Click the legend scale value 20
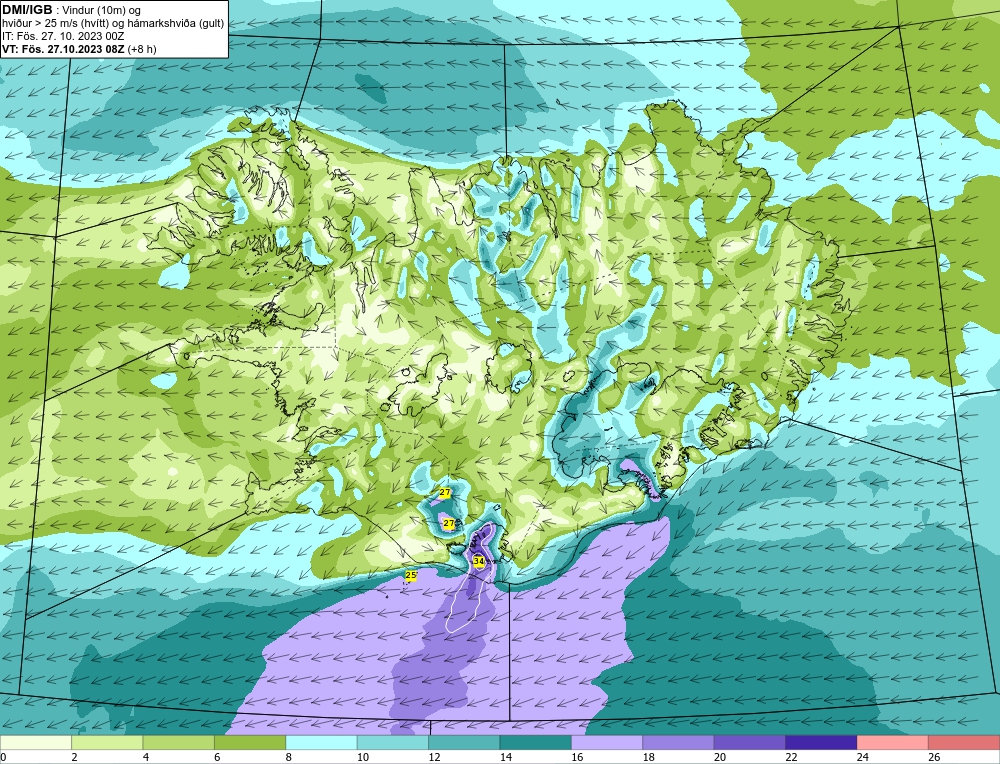 click(720, 757)
